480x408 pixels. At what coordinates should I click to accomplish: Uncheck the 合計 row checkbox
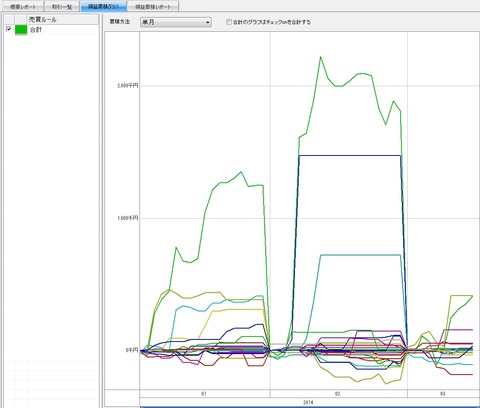(9, 29)
